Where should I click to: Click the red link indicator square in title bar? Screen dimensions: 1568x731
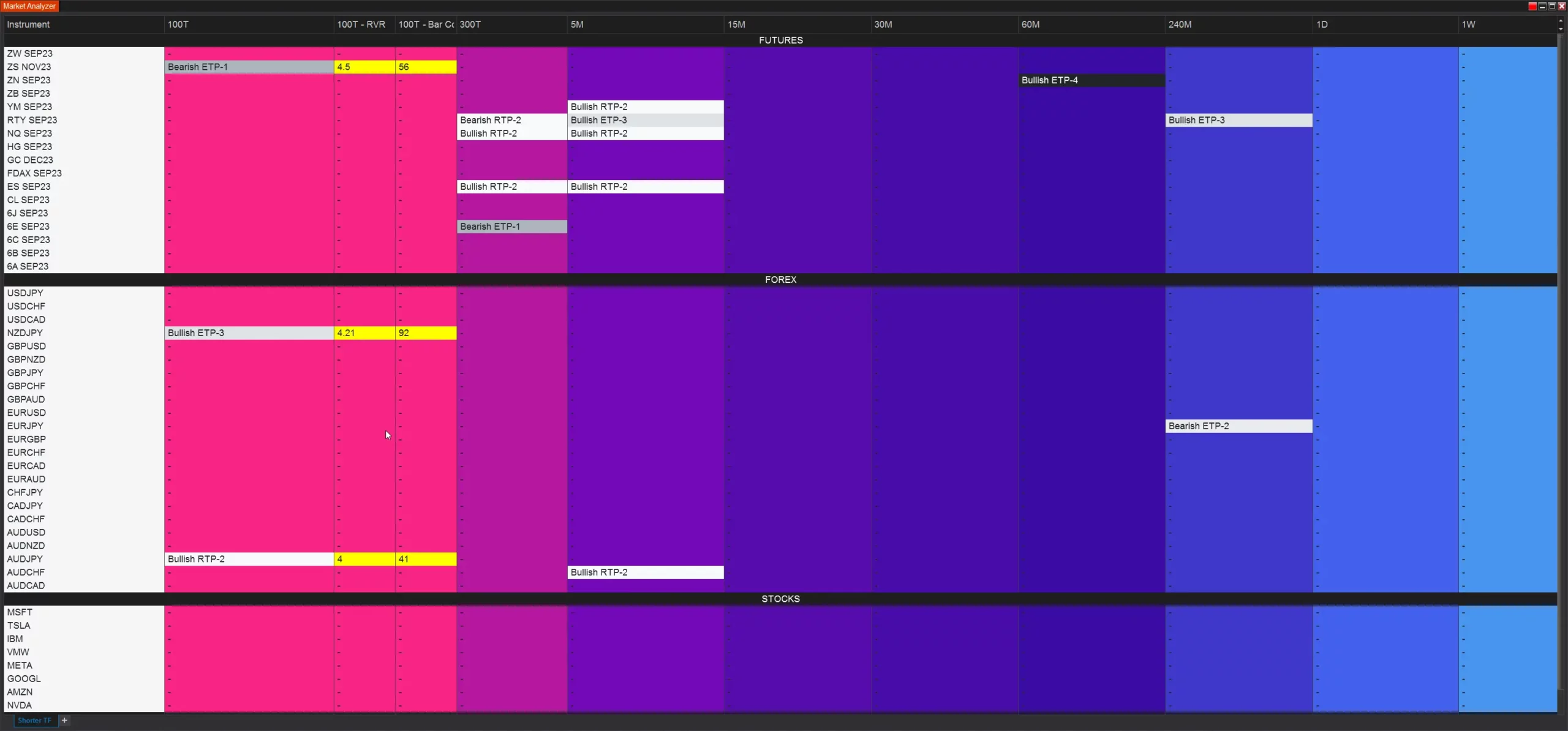[x=1532, y=6]
